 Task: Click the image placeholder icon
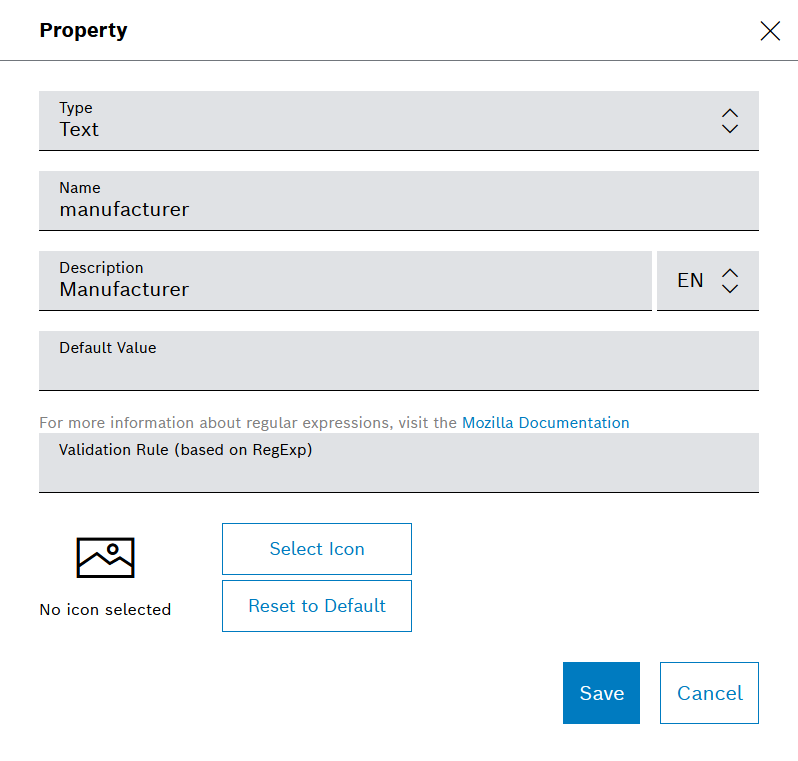[105, 557]
